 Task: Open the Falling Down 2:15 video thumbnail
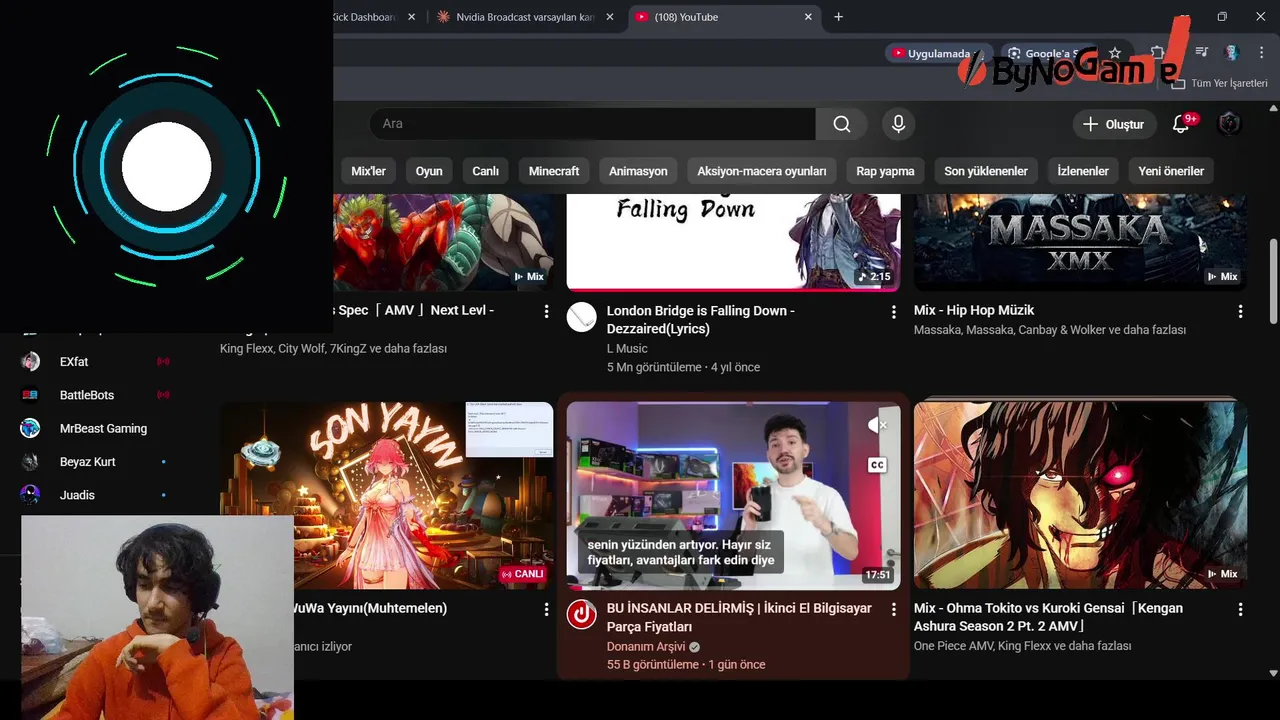[x=733, y=242]
